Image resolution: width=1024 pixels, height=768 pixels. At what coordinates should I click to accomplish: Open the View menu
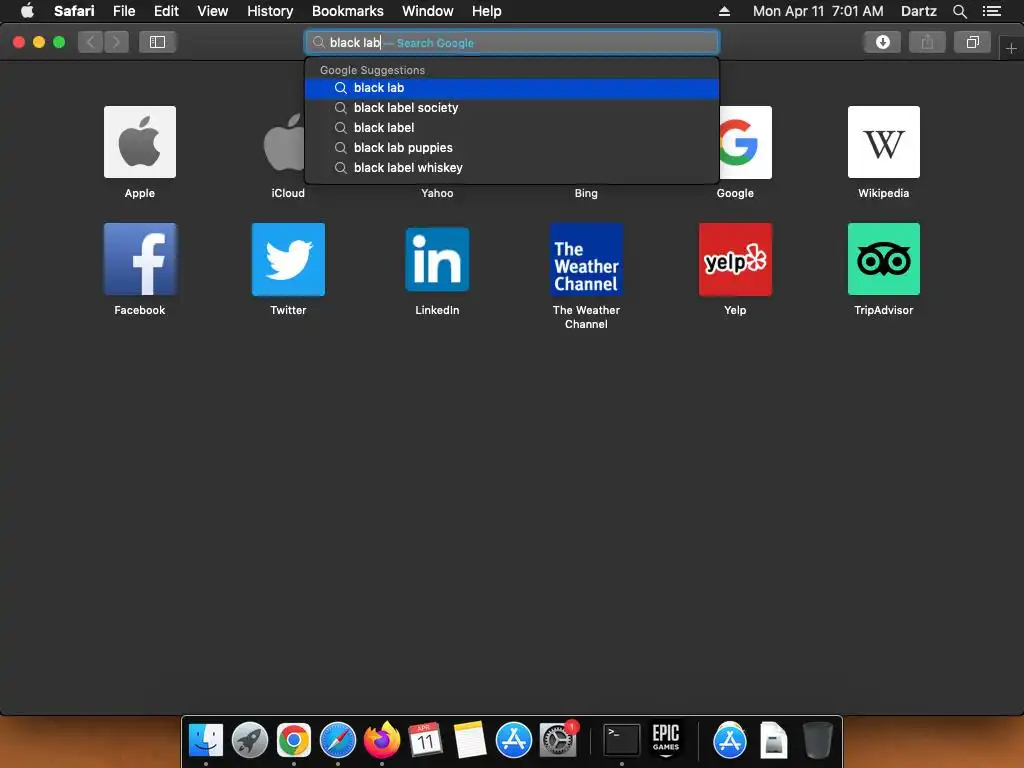point(212,11)
